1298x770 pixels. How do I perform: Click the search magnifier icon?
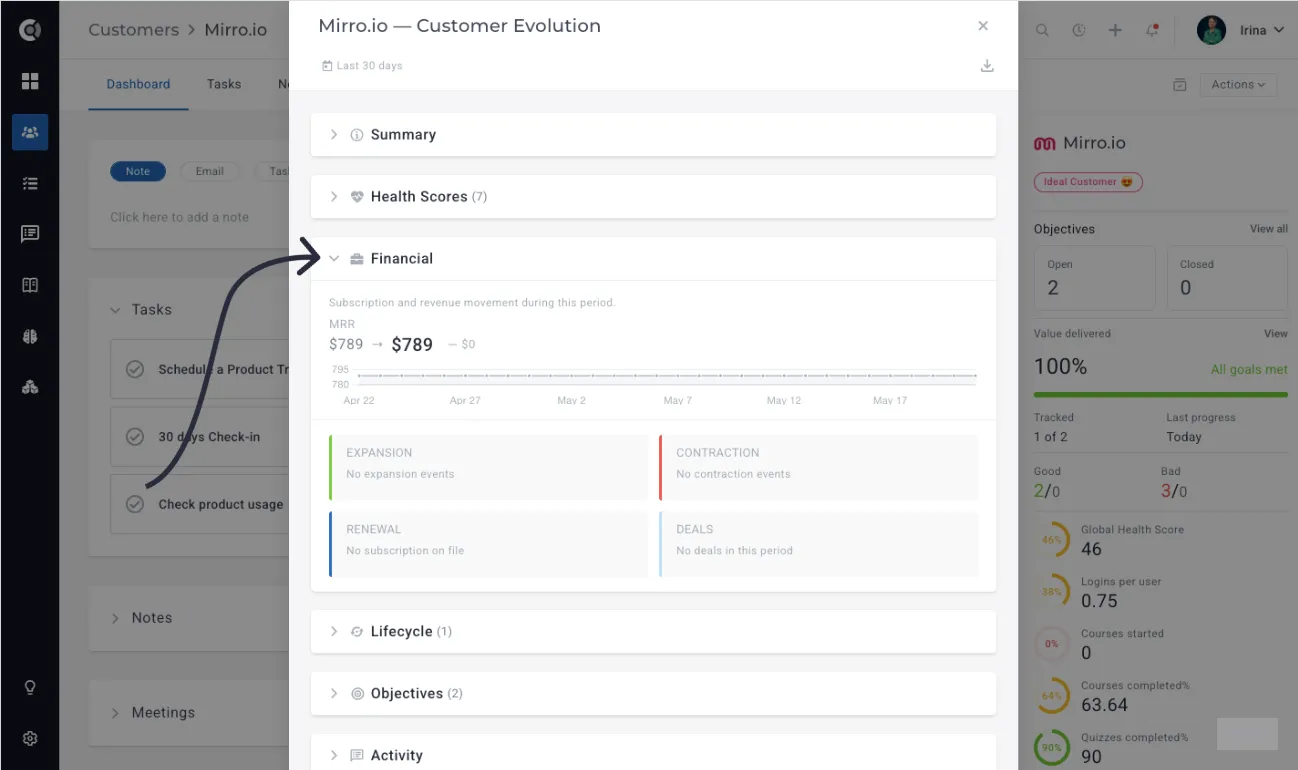(1042, 30)
